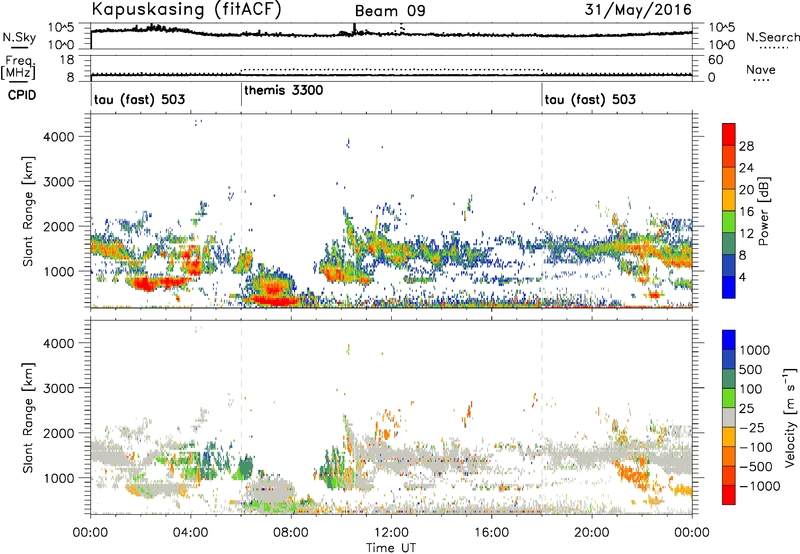This screenshot has height=554, width=800.
Task: Click the 1000 range tick on the velocity panel
Action: tap(59, 478)
